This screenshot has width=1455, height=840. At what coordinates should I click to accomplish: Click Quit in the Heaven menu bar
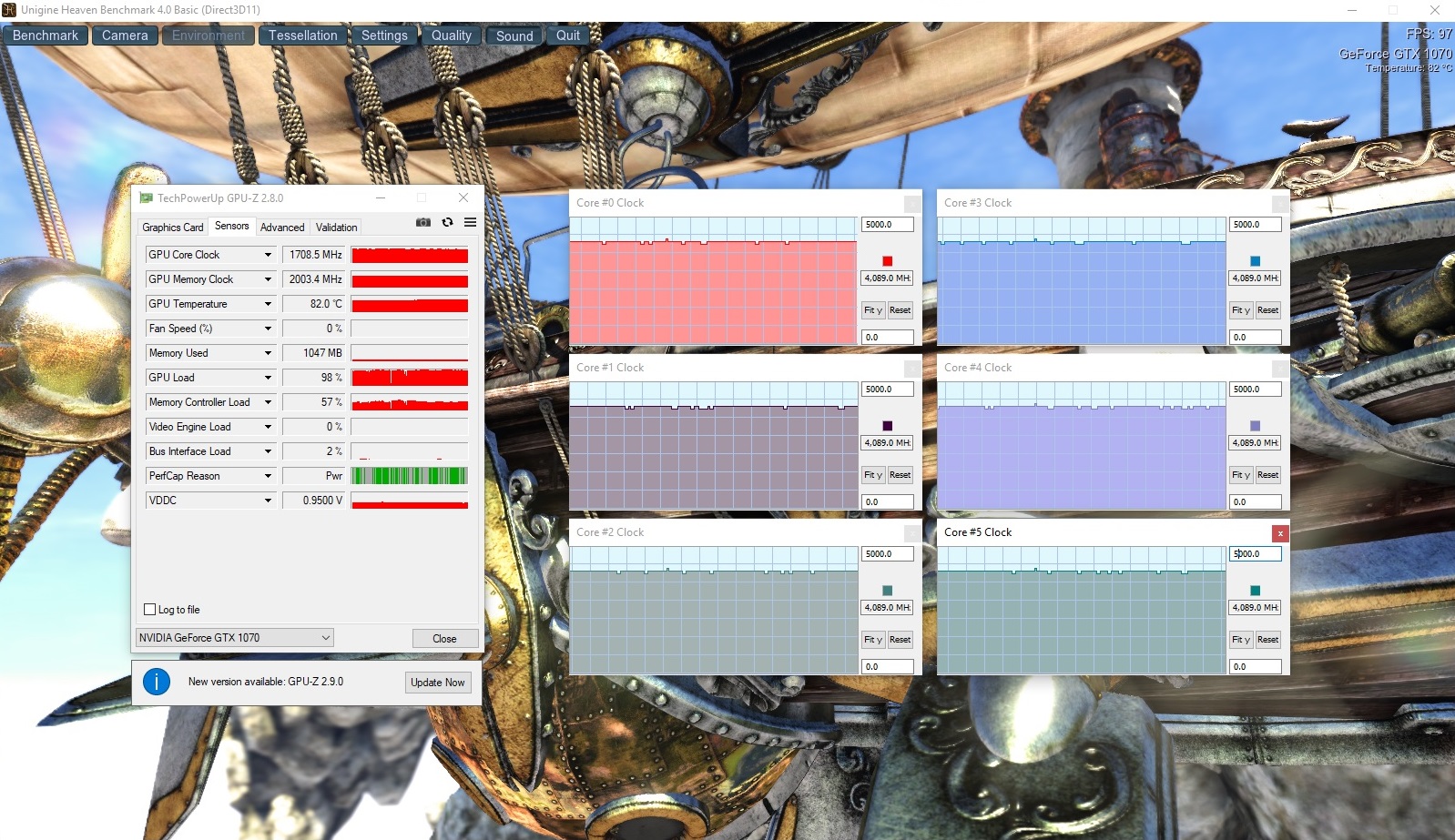click(x=568, y=35)
